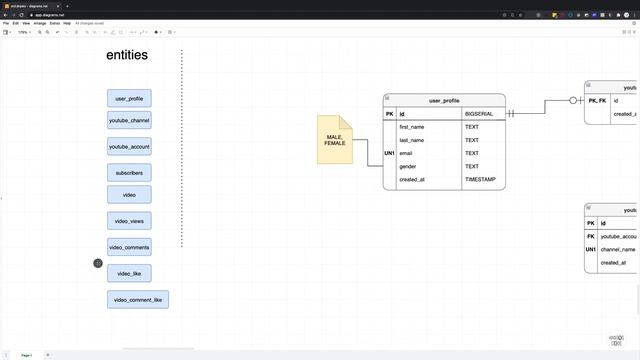The image size is (640, 360).
Task: Open the connection style dropdown
Action: 133,32
